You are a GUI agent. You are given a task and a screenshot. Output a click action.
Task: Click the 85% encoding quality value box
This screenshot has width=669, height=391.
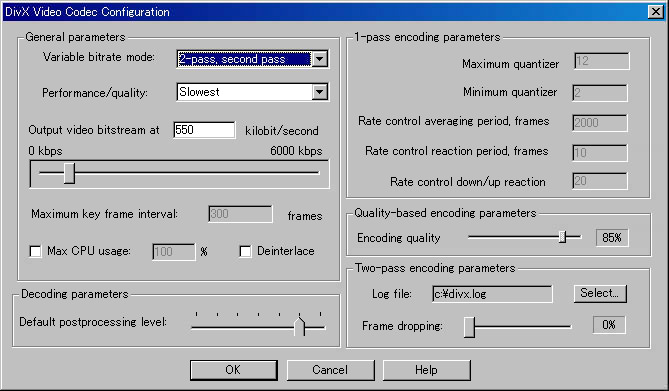[x=612, y=237]
